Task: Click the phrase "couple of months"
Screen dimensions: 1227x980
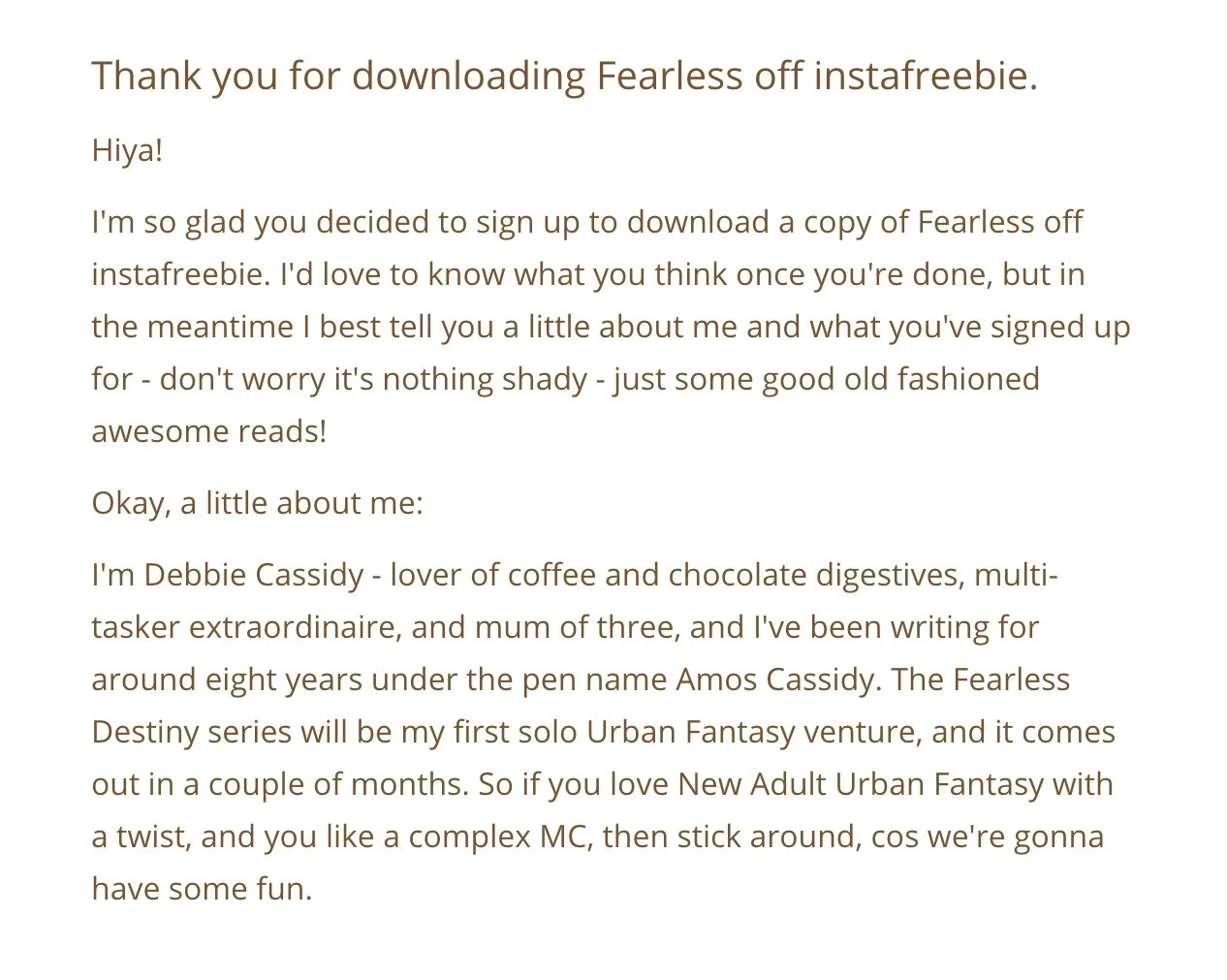Action: pos(334,784)
